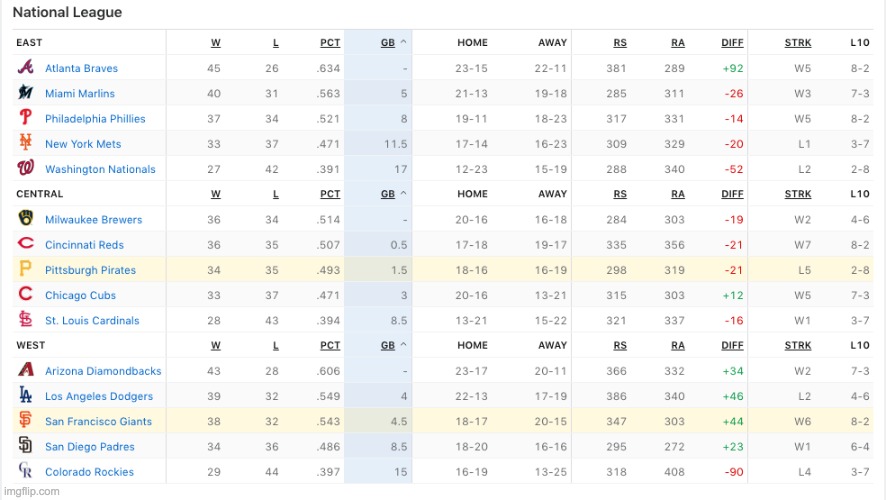
Task: Sort East division by PCT column
Action: (x=330, y=43)
